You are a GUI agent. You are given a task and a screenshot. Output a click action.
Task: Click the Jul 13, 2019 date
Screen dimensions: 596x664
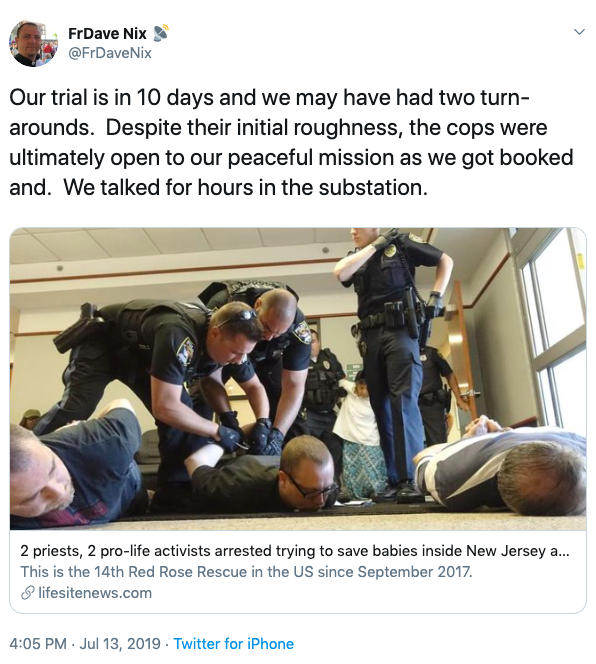(x=120, y=644)
